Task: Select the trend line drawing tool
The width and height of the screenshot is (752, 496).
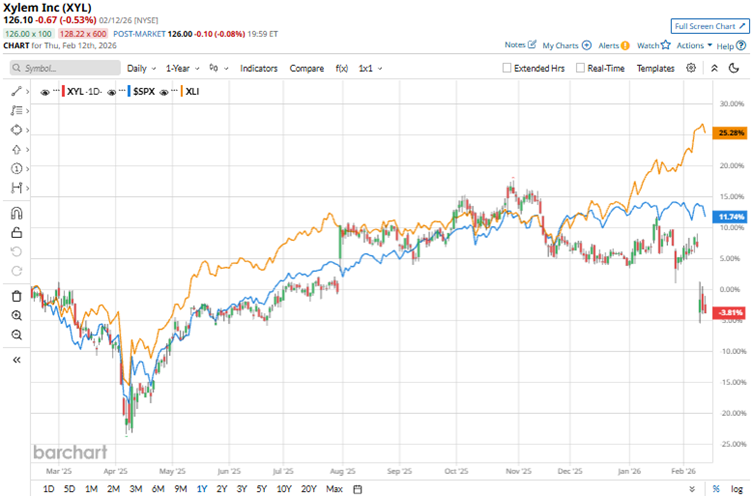Action: (x=16, y=90)
